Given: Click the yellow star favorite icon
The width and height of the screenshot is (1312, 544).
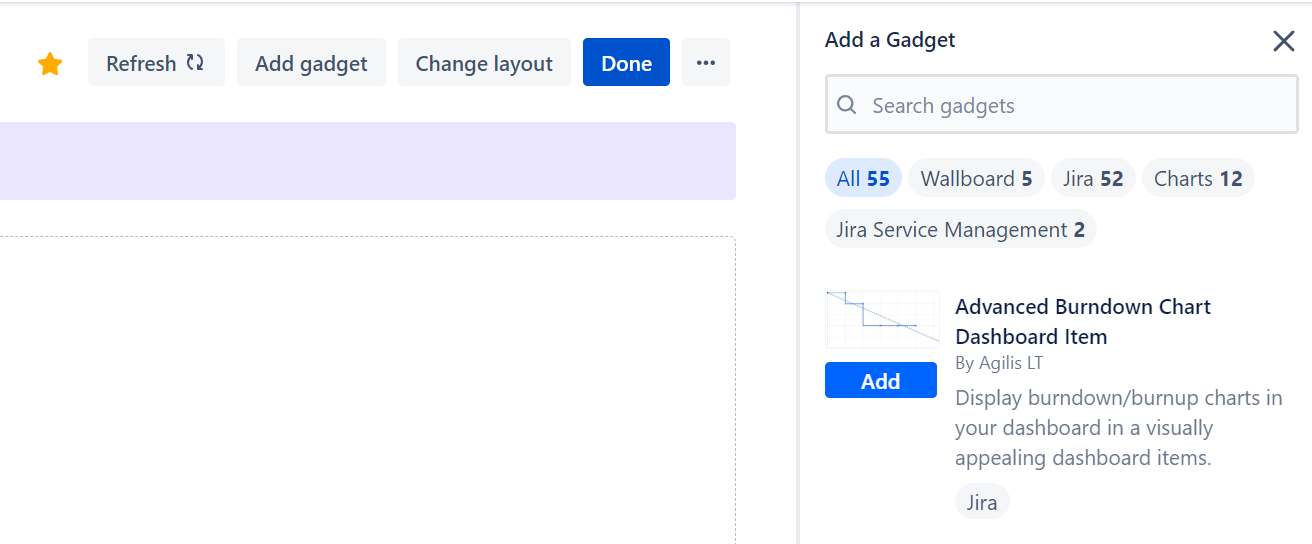Looking at the screenshot, I should tap(50, 64).
